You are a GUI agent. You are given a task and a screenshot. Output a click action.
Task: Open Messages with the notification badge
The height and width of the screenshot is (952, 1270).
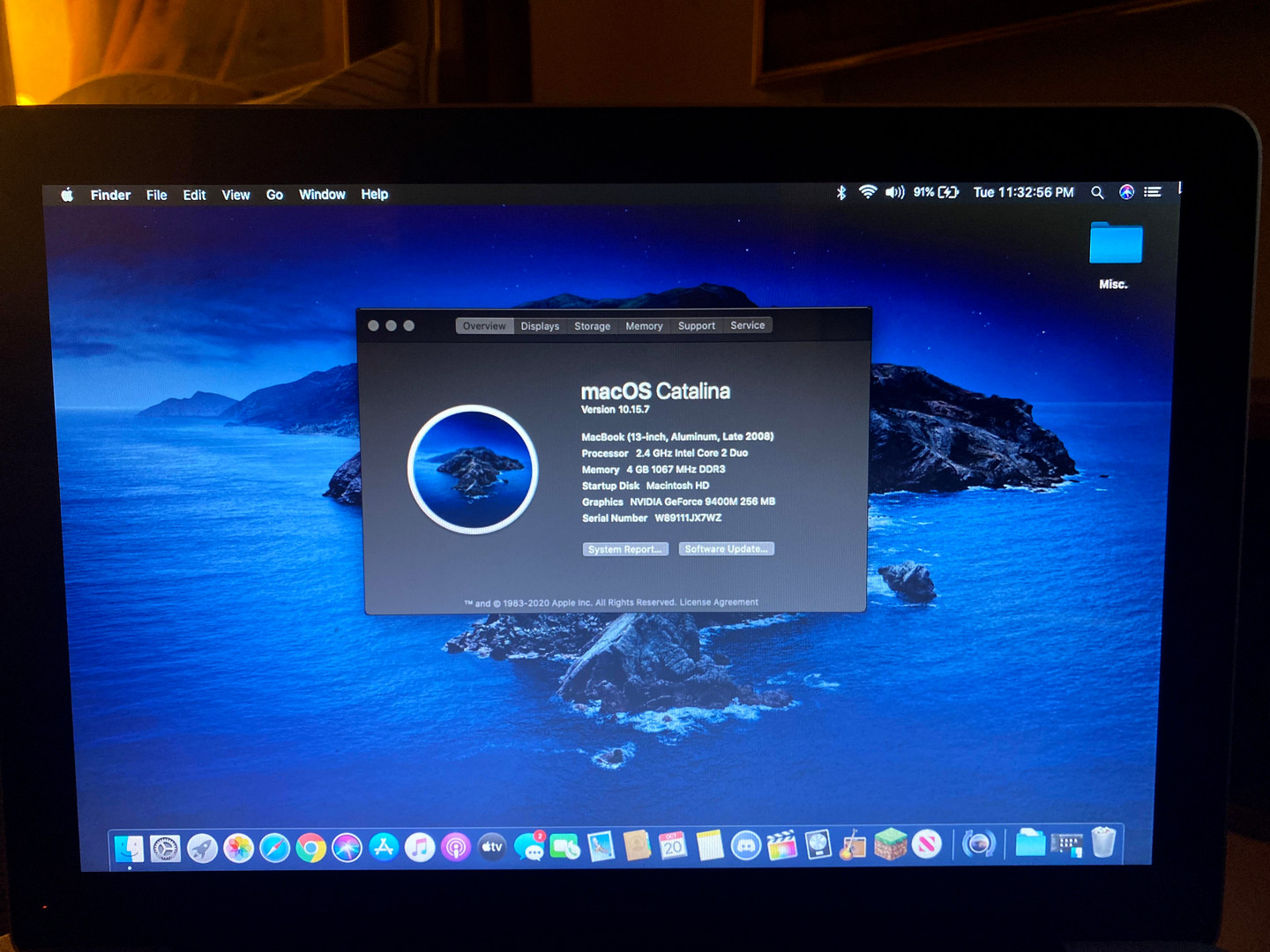click(x=529, y=846)
